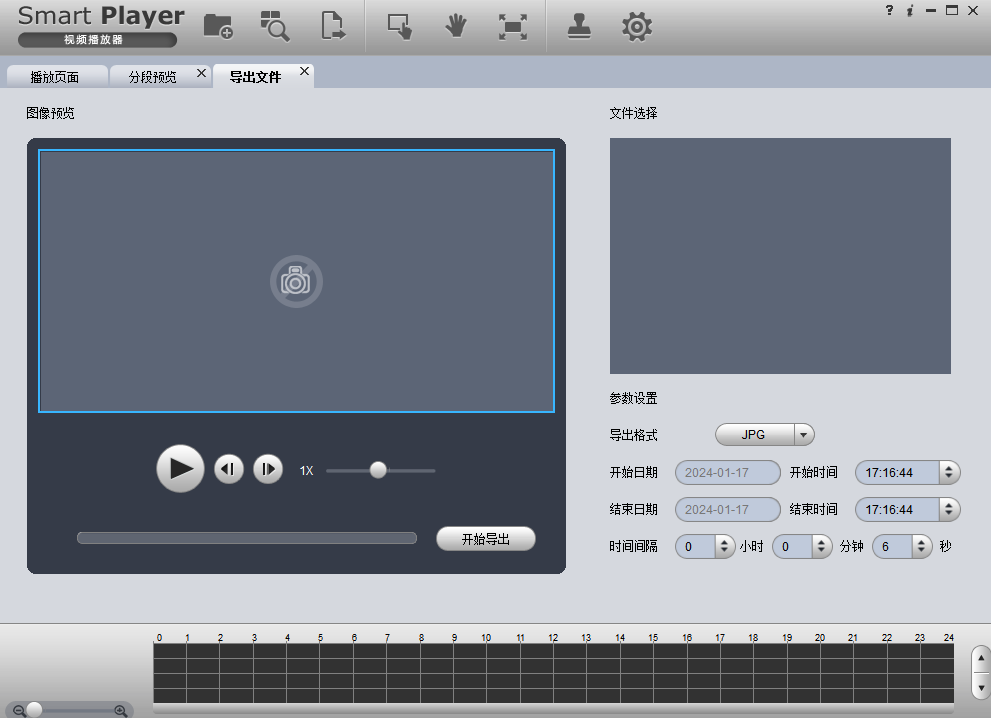Close the 导出文件 tab
This screenshot has width=991, height=718.
304,72
